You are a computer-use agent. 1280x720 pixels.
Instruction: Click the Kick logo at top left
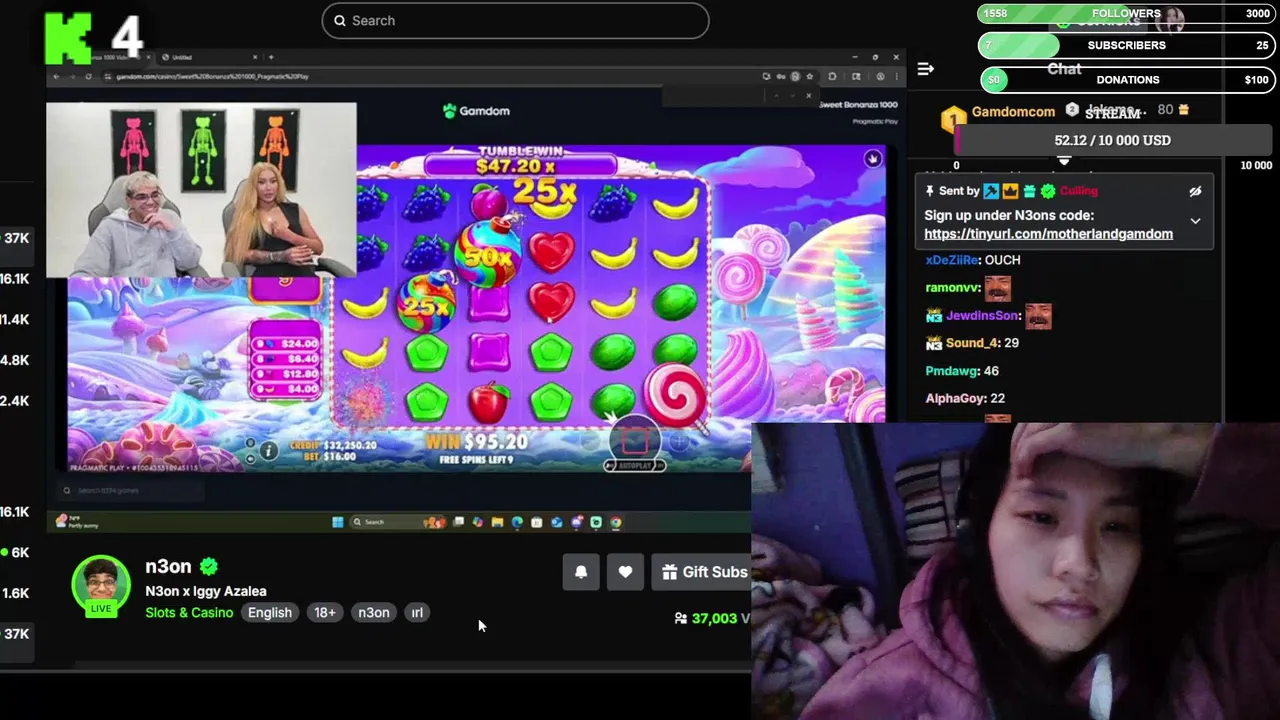pyautogui.click(x=67, y=37)
